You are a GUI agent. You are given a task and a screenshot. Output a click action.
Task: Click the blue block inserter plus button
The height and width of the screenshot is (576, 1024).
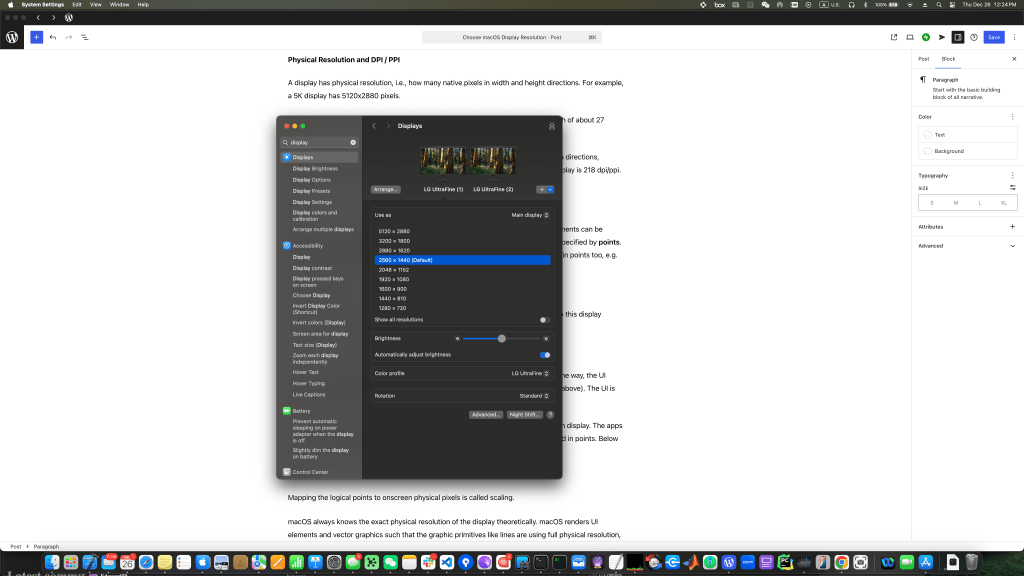[36, 37]
